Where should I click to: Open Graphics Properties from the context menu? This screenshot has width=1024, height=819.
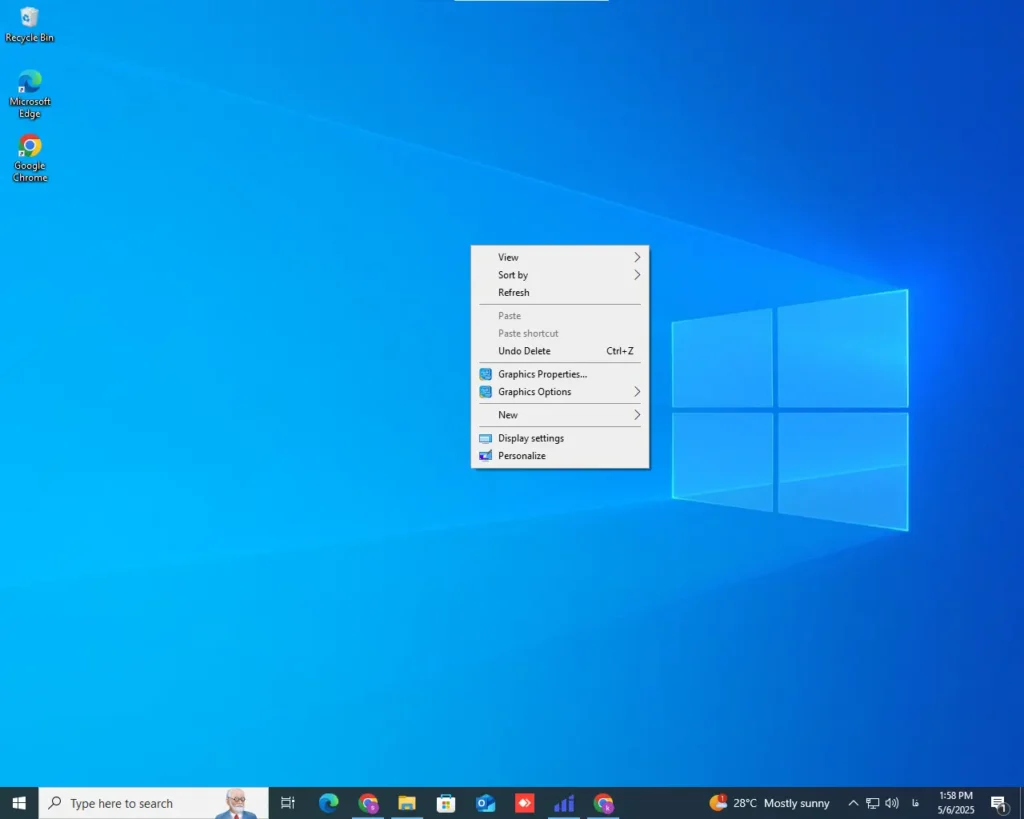click(x=560, y=374)
